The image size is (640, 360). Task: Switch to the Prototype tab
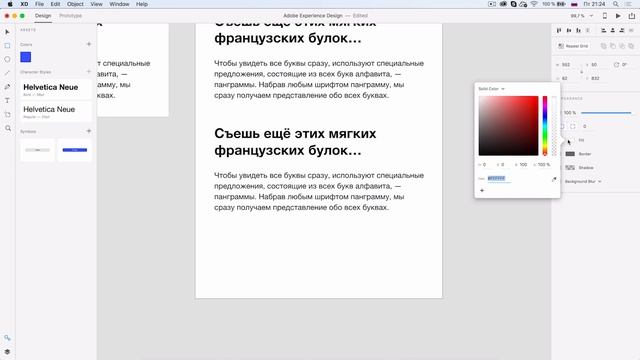tap(71, 16)
